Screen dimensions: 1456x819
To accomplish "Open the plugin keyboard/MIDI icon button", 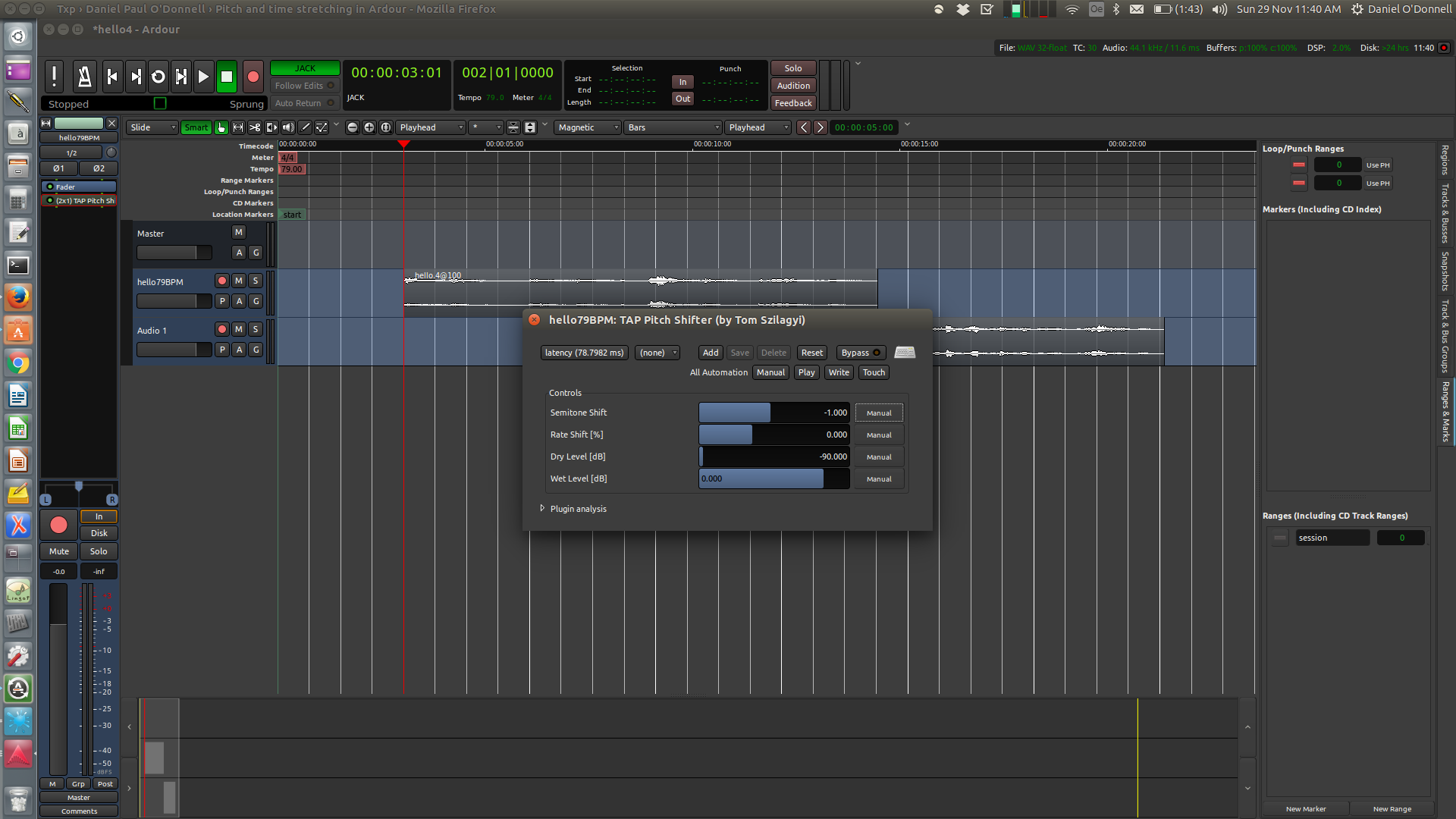I will [905, 352].
